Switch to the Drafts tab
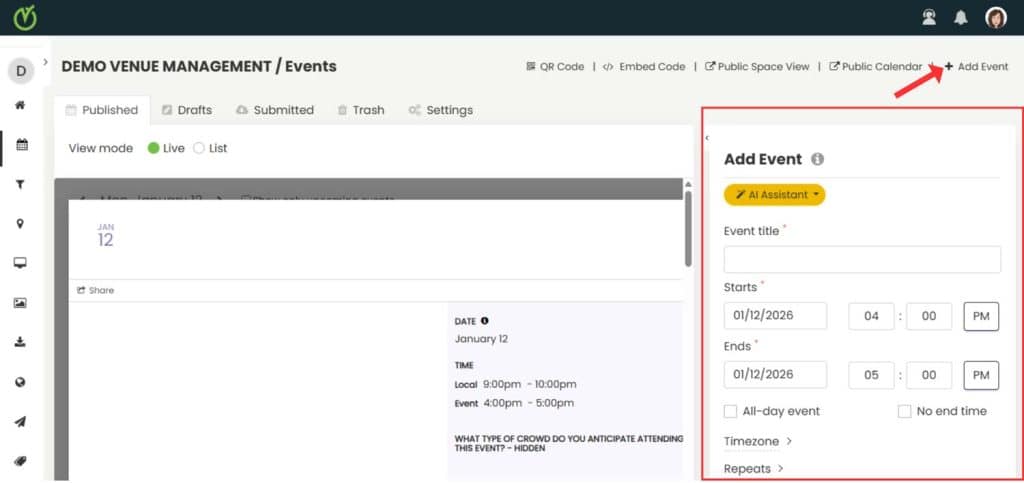 click(x=187, y=110)
